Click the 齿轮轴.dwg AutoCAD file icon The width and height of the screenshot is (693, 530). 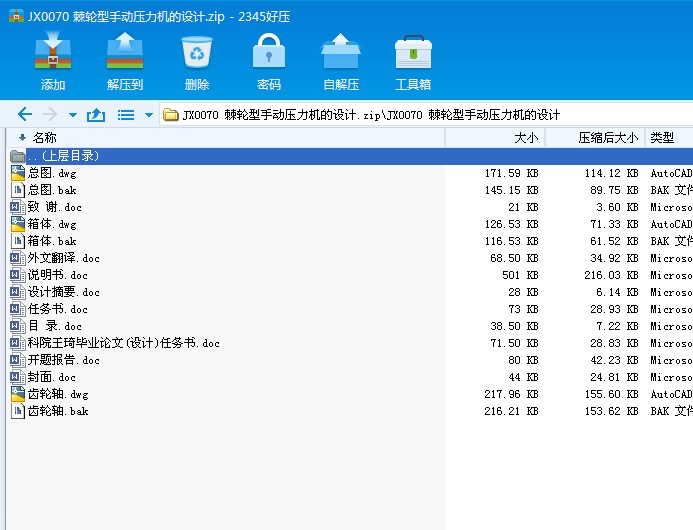tap(17, 394)
